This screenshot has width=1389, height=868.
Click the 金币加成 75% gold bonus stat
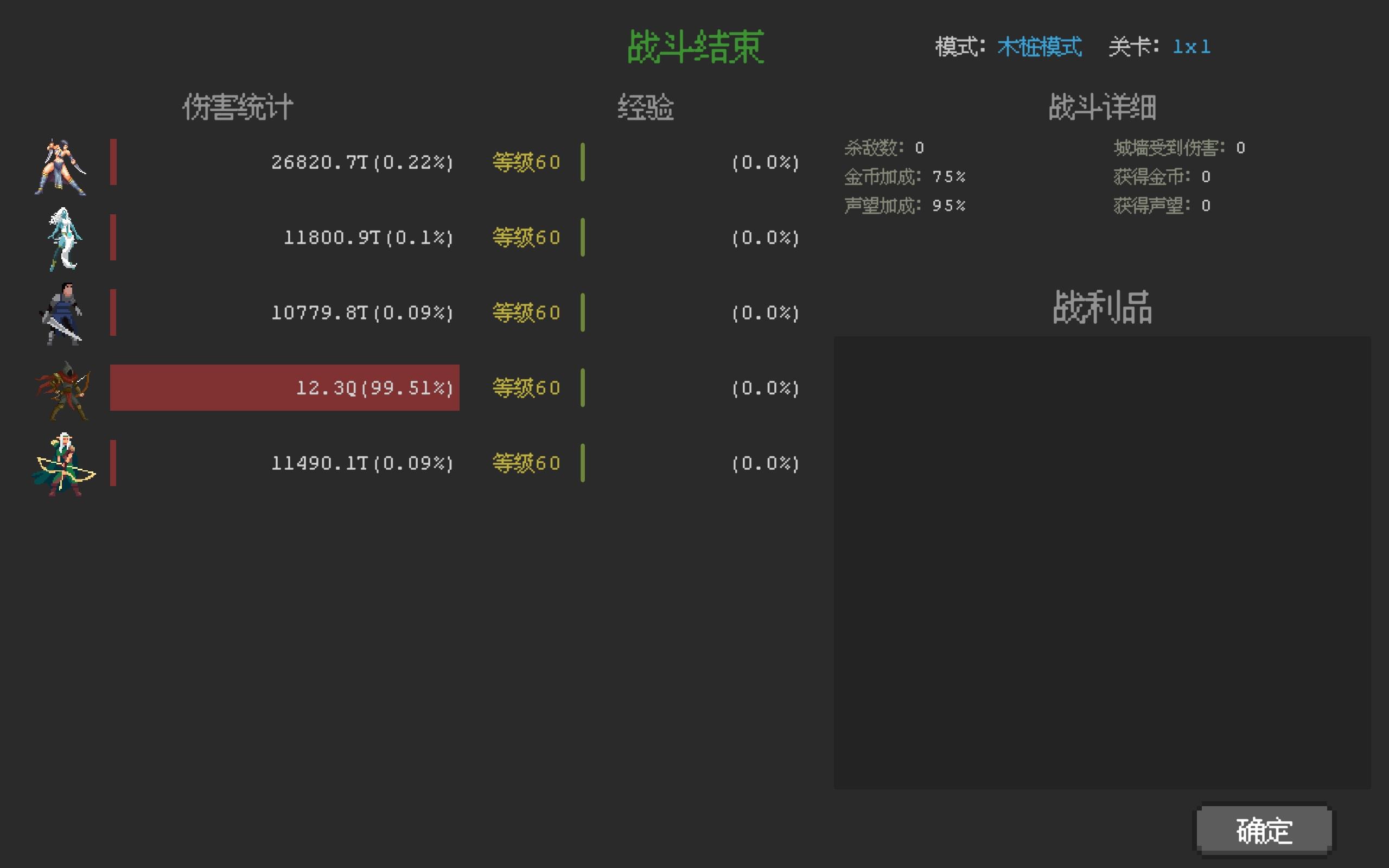(x=904, y=177)
